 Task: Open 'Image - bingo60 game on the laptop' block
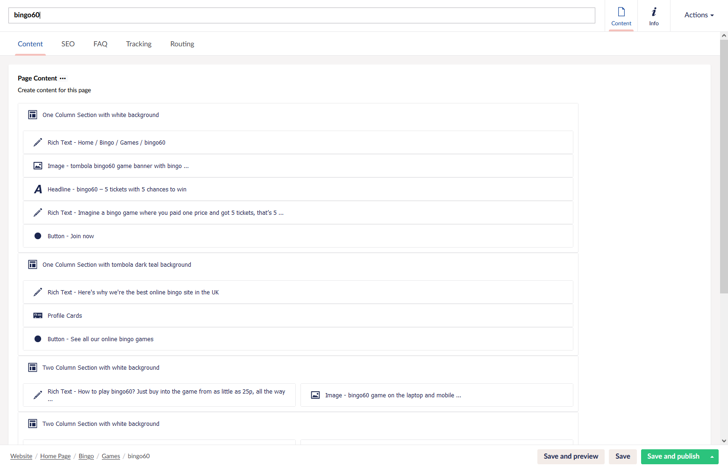tap(437, 395)
